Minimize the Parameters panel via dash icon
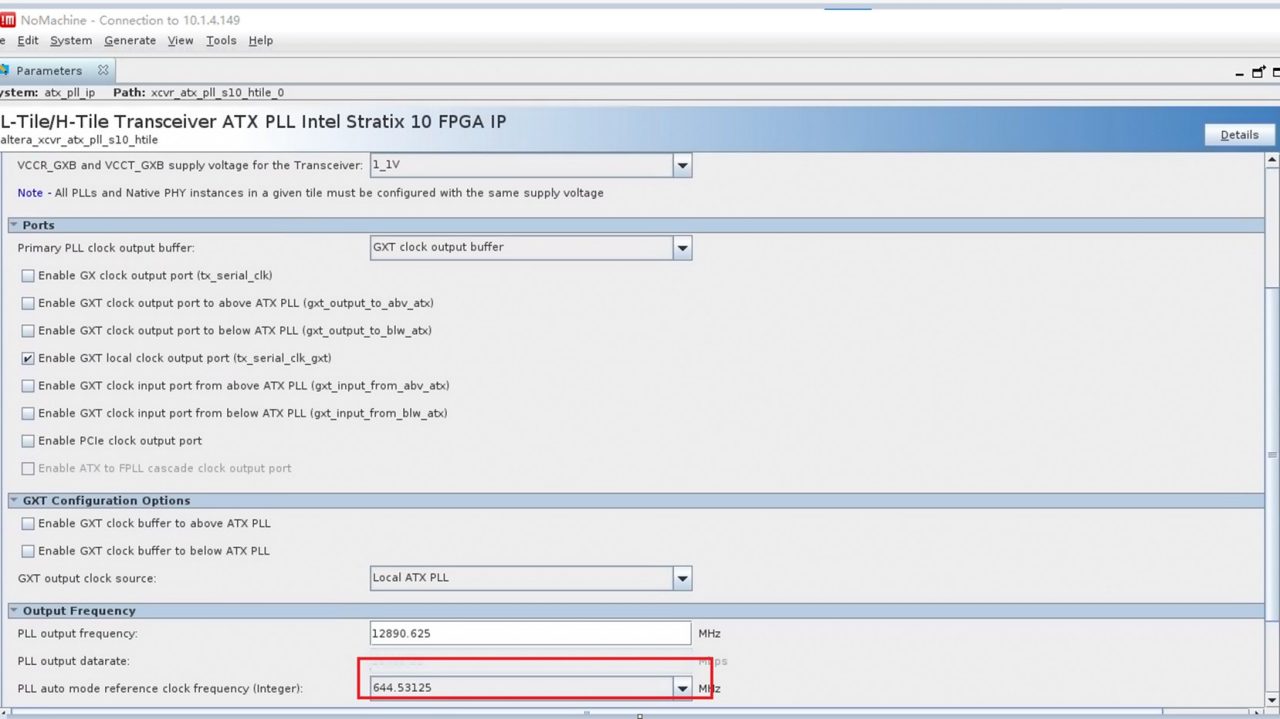Screen dimensions: 1280x719 point(1240,73)
